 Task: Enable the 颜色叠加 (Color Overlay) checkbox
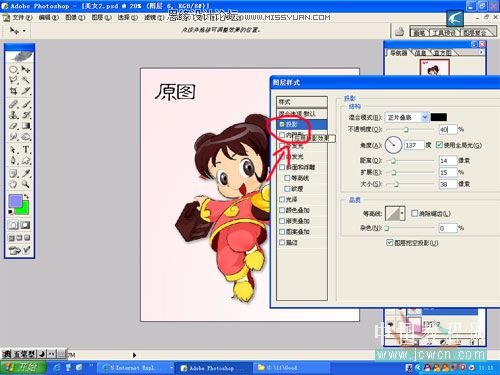tap(282, 210)
